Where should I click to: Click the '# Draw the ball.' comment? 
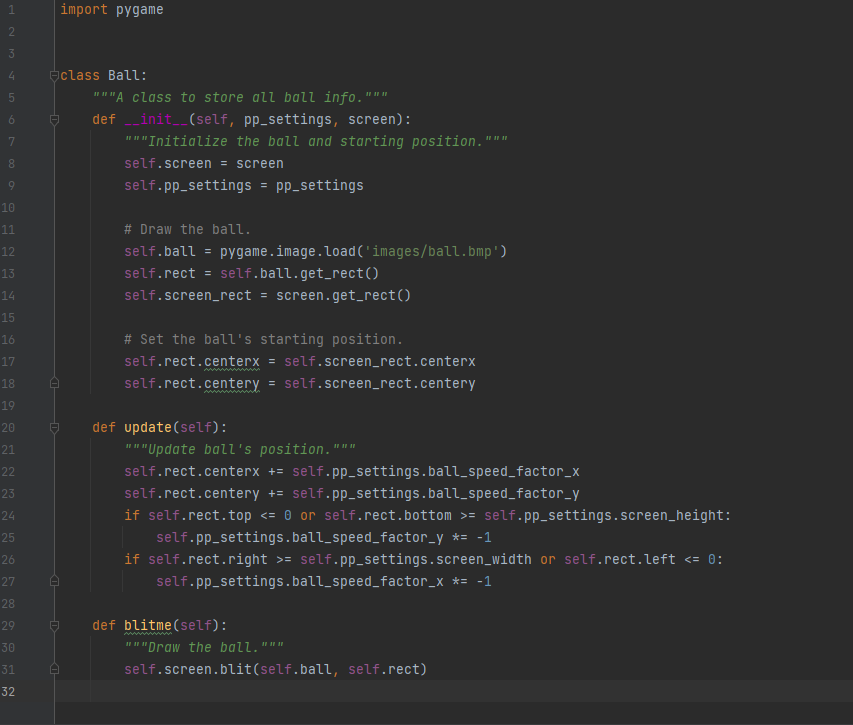tap(188, 230)
